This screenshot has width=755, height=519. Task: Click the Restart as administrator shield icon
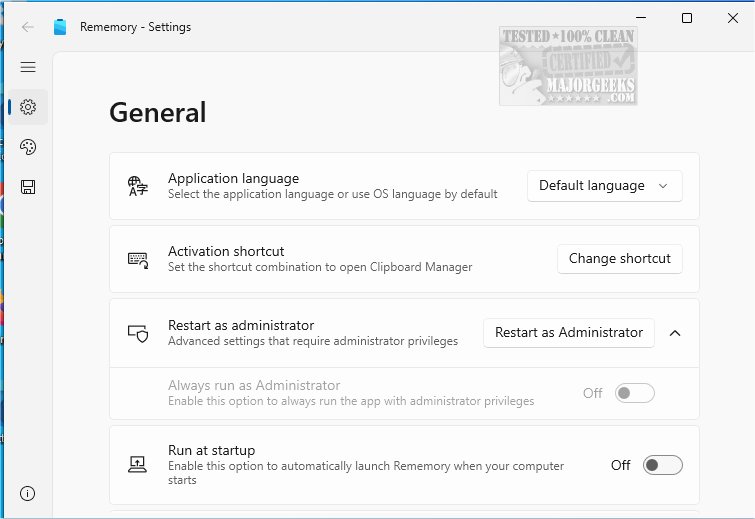click(x=137, y=333)
